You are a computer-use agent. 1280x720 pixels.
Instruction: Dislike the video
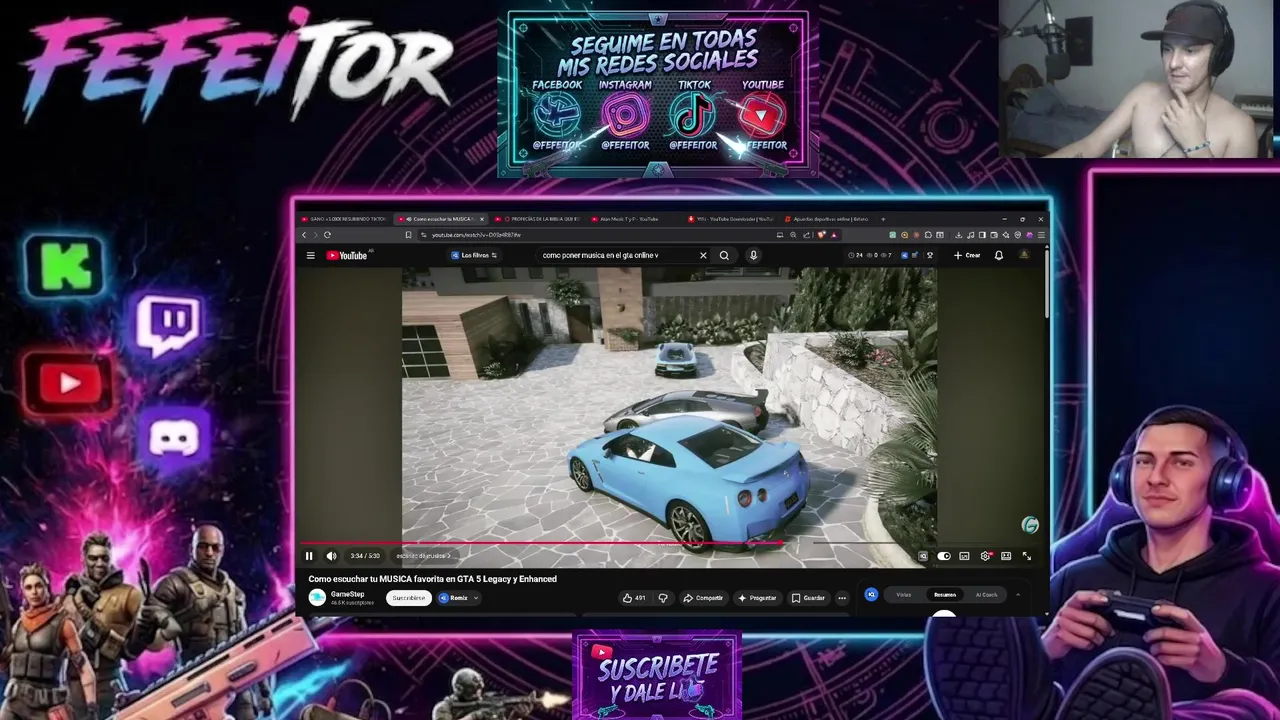click(663, 598)
